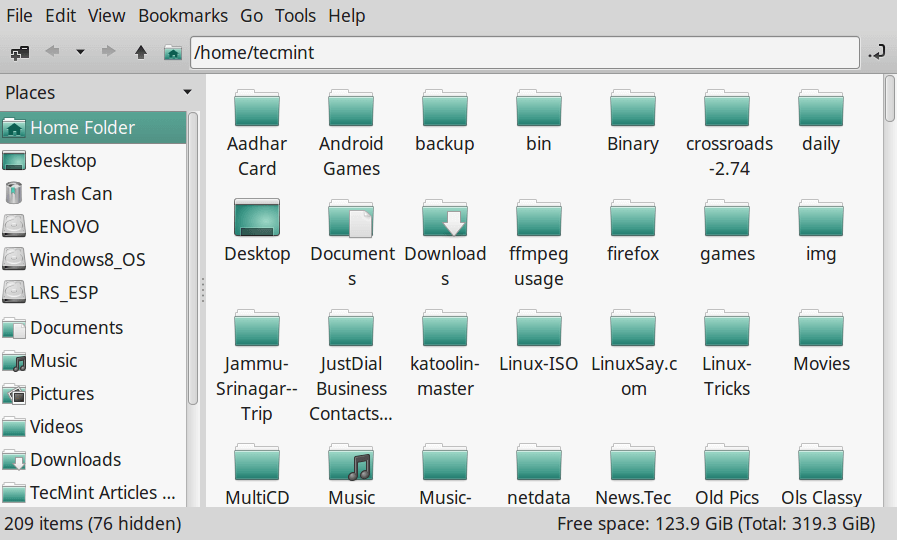Click the New Tab toolbar icon
The height and width of the screenshot is (540, 897).
18,52
